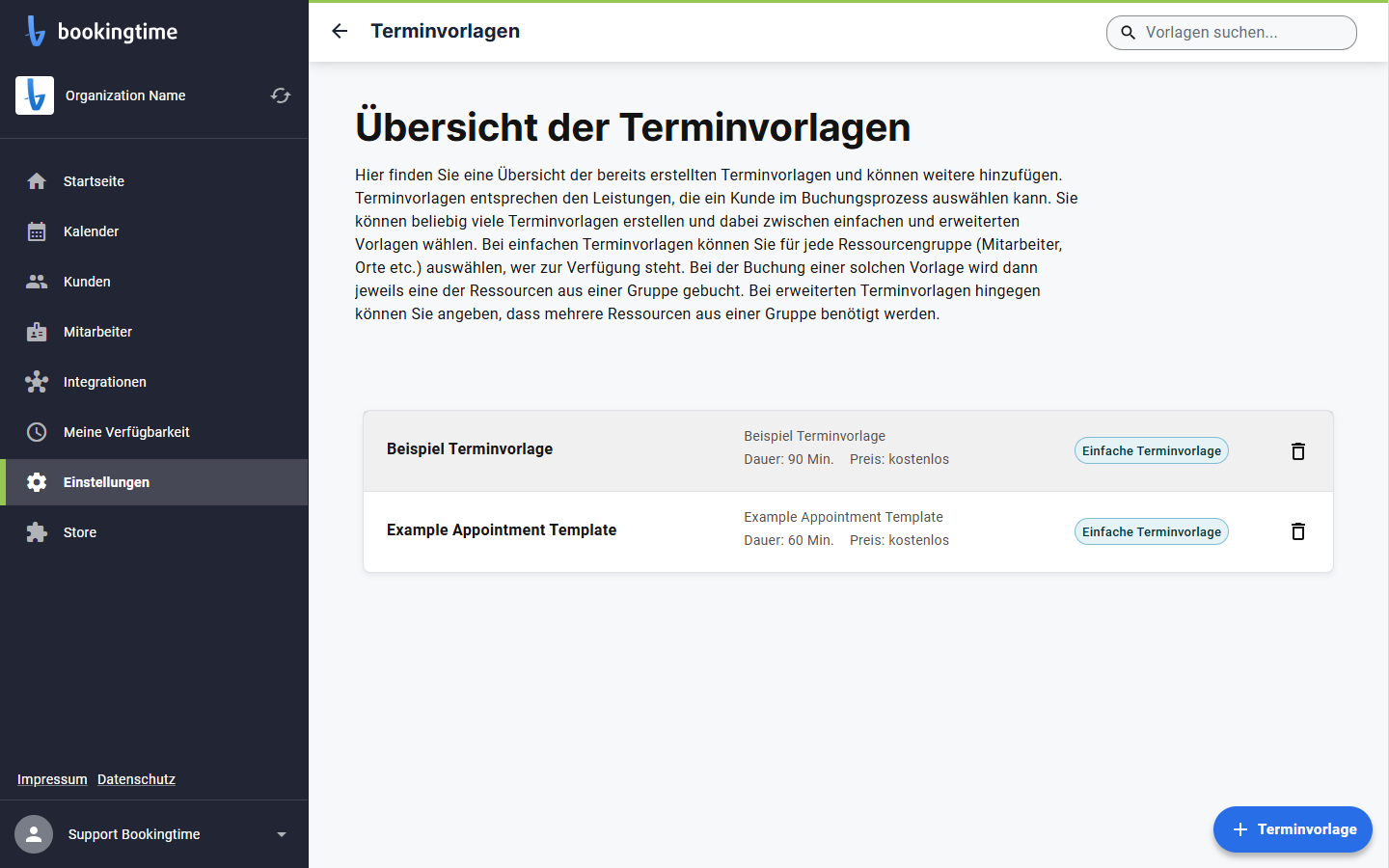1389x868 pixels.
Task: Click the Meine Verfügbarkeit clock icon
Action: (x=37, y=432)
